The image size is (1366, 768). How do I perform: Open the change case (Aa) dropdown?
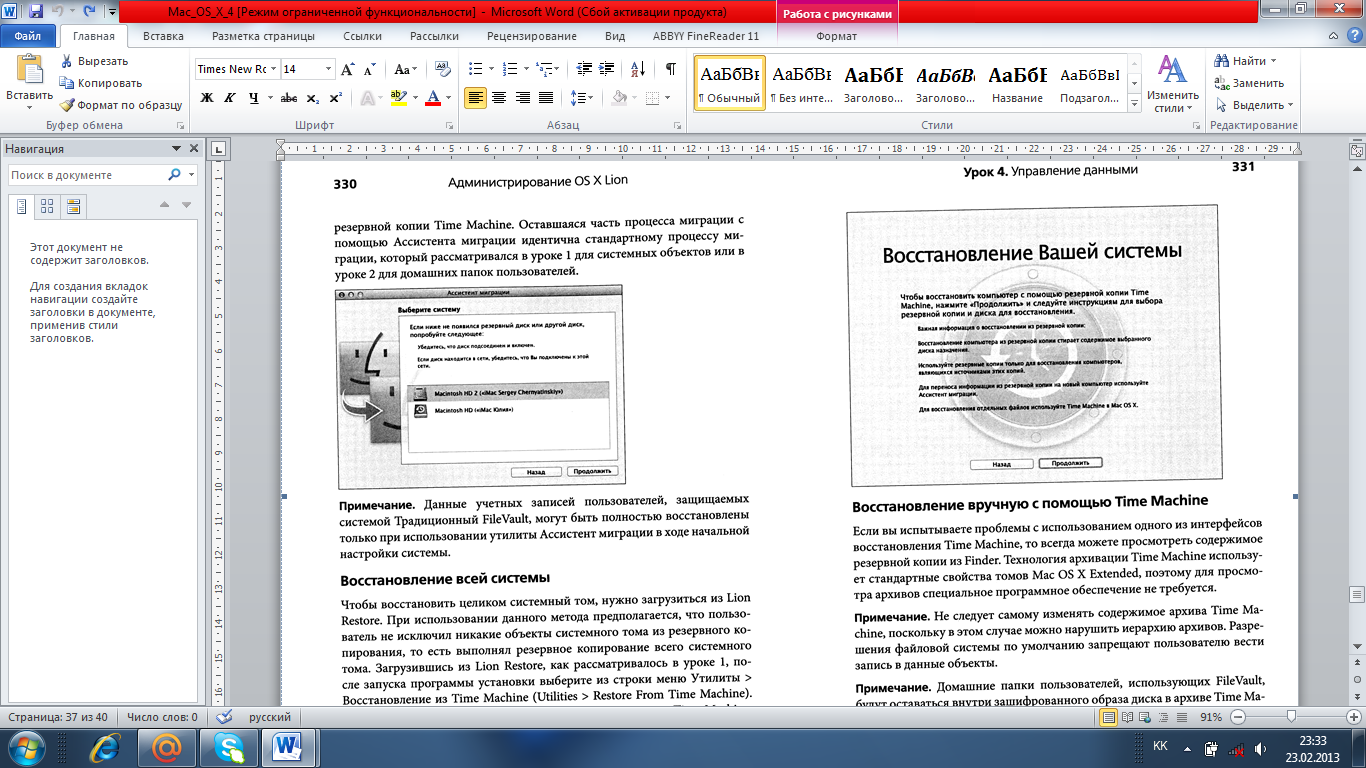(405, 69)
